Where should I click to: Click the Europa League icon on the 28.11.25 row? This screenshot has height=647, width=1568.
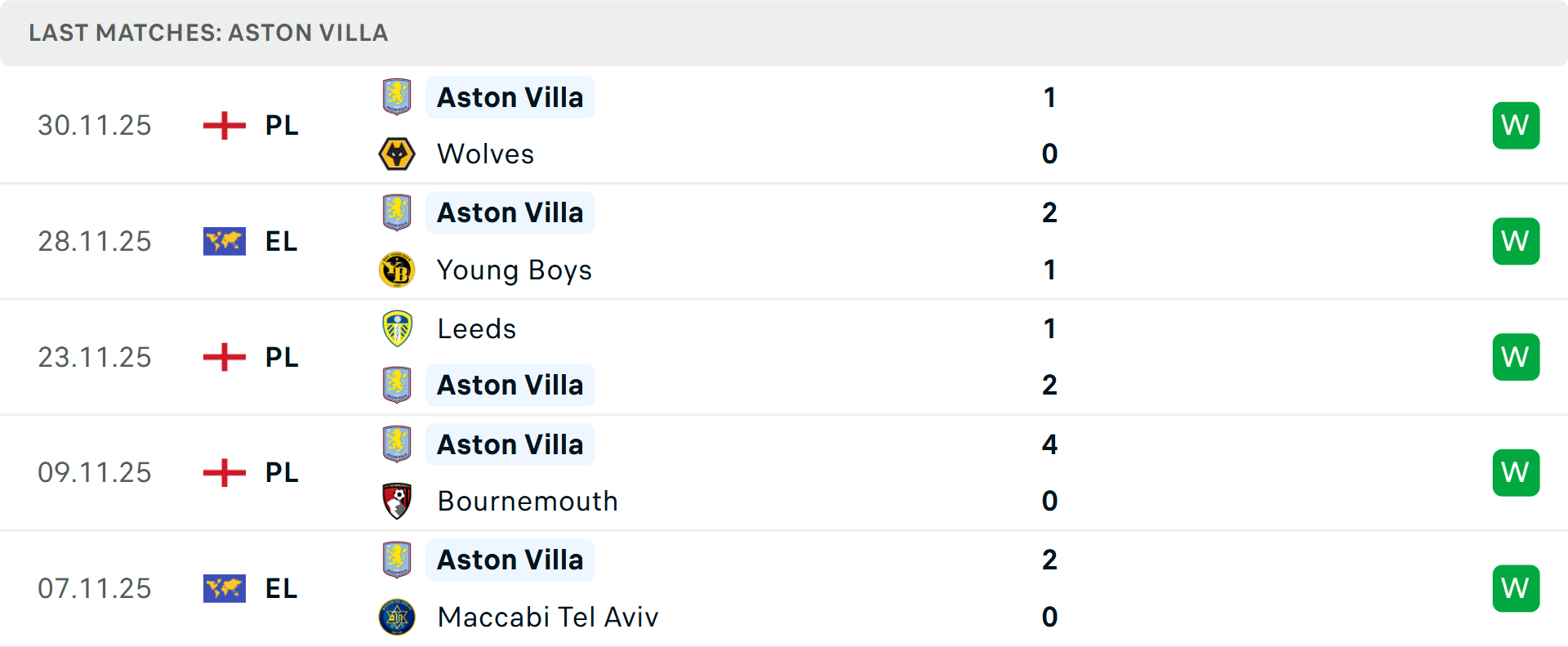(223, 241)
